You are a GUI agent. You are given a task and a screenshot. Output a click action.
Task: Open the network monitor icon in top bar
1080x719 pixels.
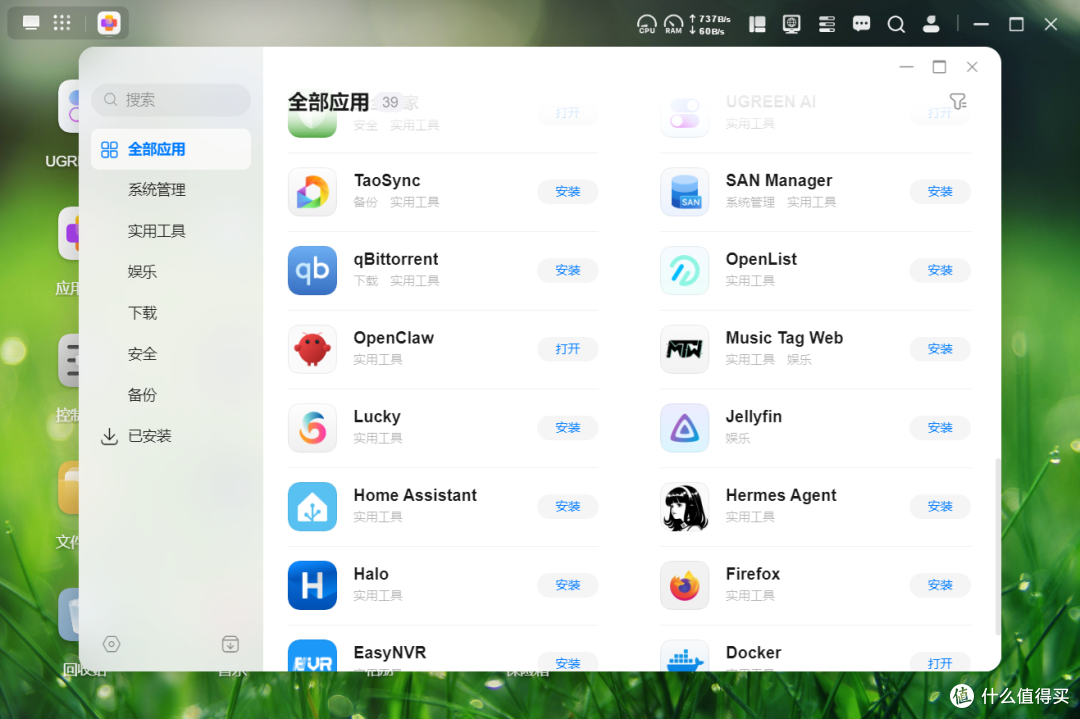click(791, 24)
